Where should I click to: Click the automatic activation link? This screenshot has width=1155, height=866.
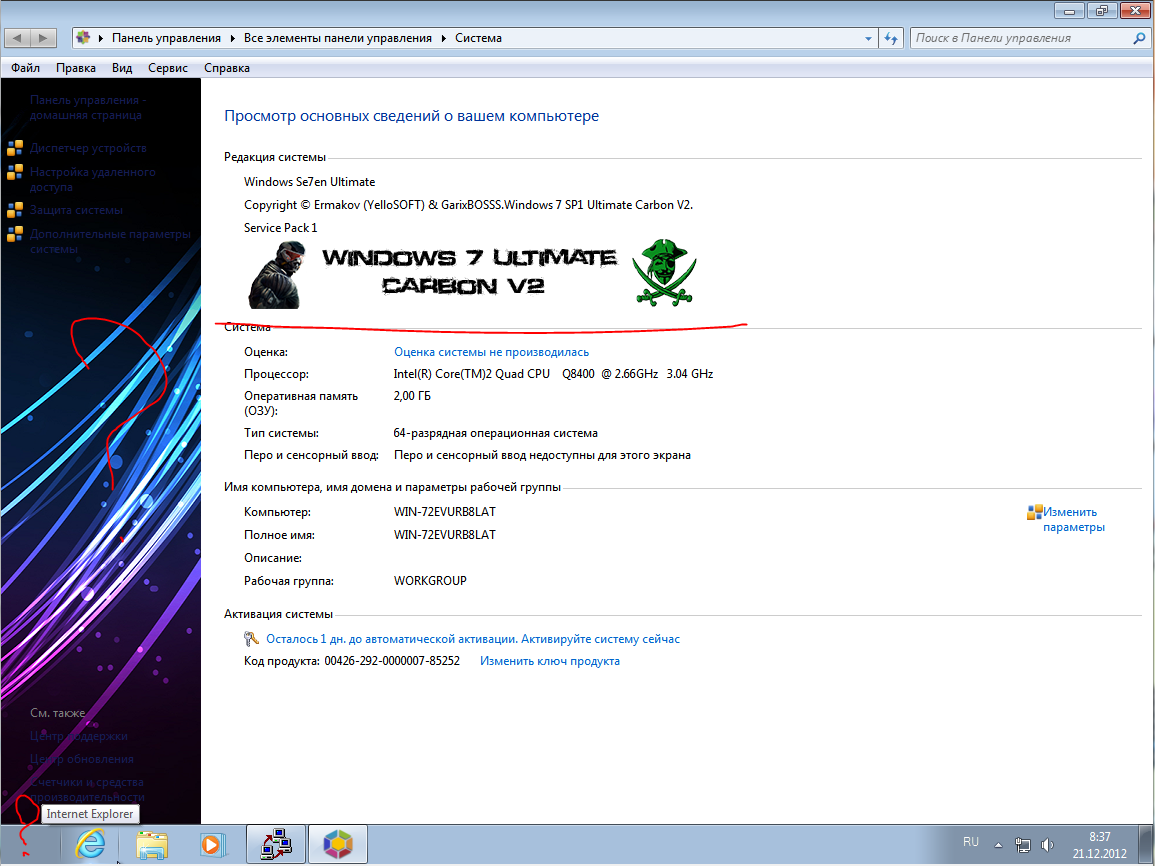(473, 638)
